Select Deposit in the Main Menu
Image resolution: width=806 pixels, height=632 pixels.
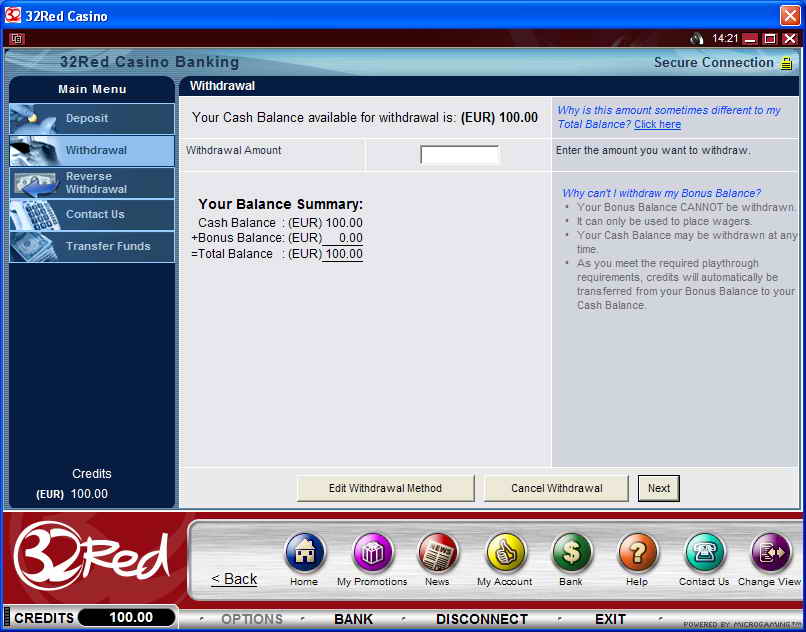[x=92, y=118]
